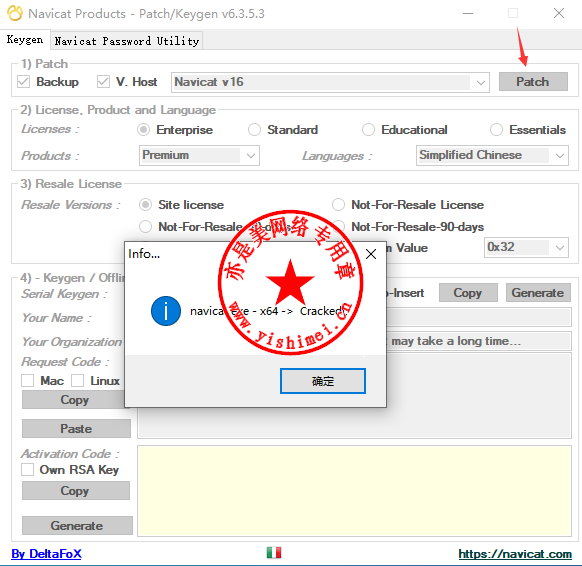Enable the Linux checkbox

[77, 380]
